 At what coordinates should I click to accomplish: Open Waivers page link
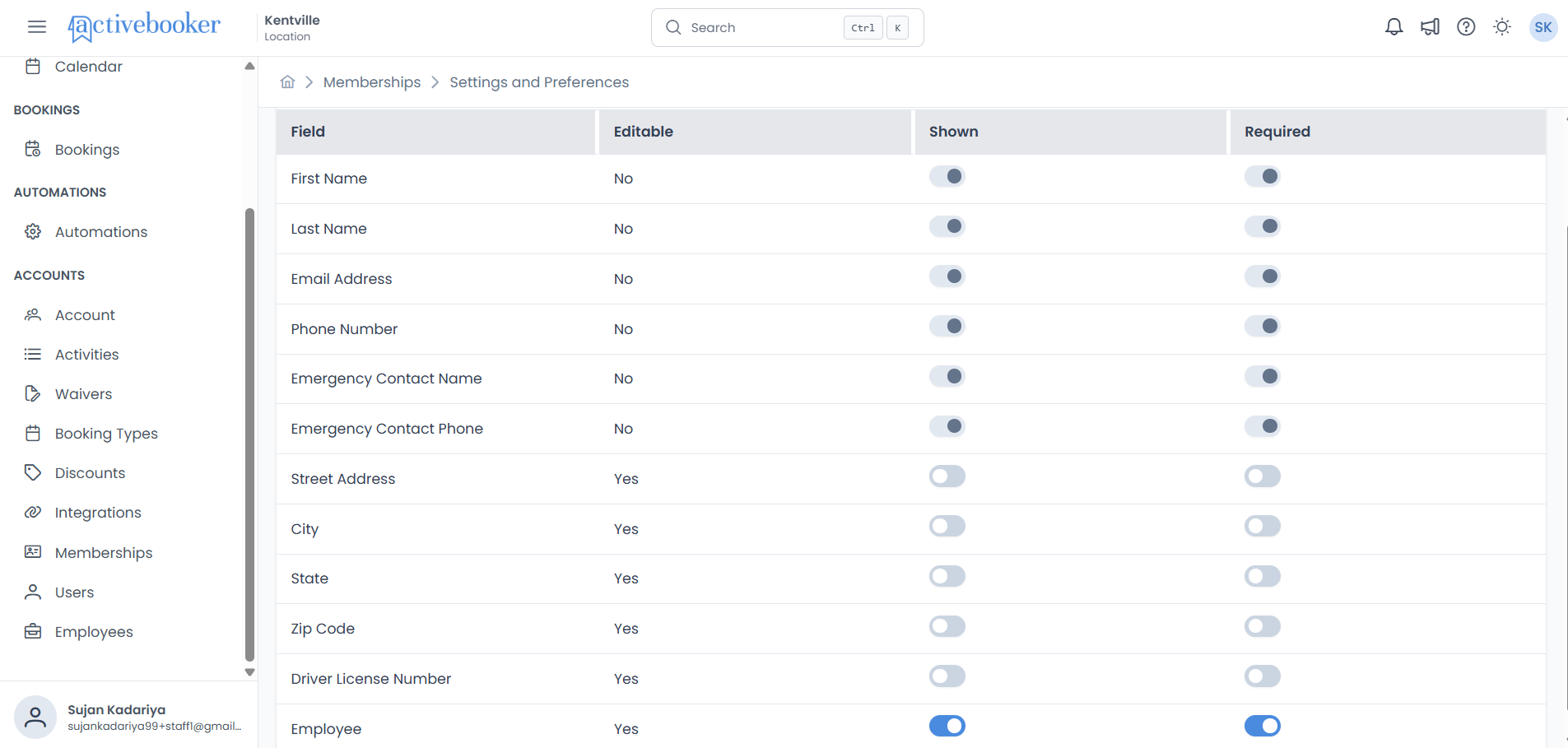coord(83,393)
